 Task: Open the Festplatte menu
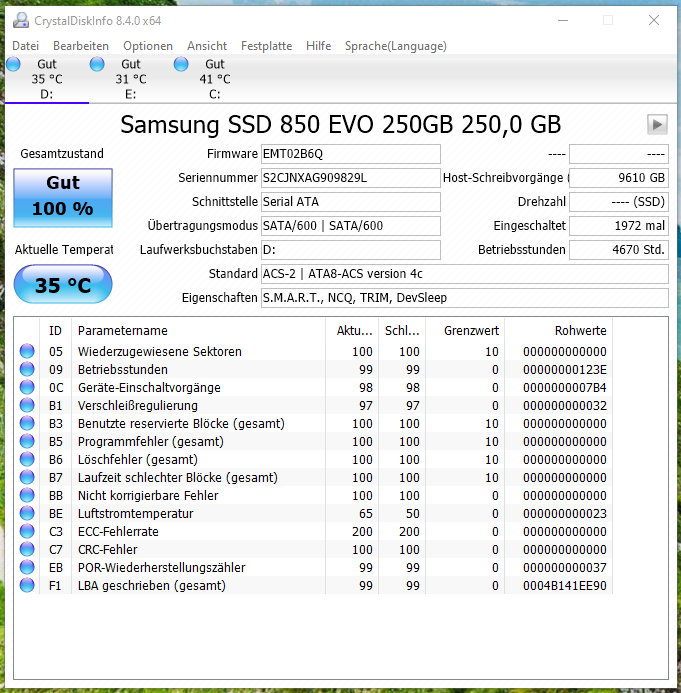(x=266, y=46)
